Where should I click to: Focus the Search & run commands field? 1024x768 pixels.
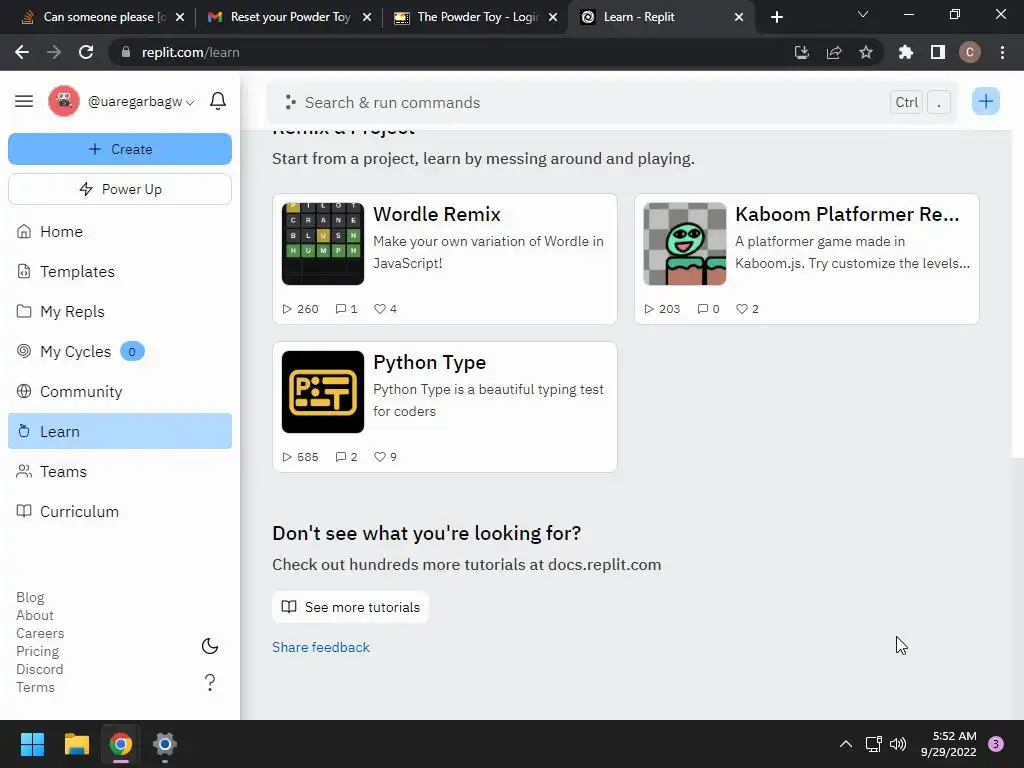[611, 103]
